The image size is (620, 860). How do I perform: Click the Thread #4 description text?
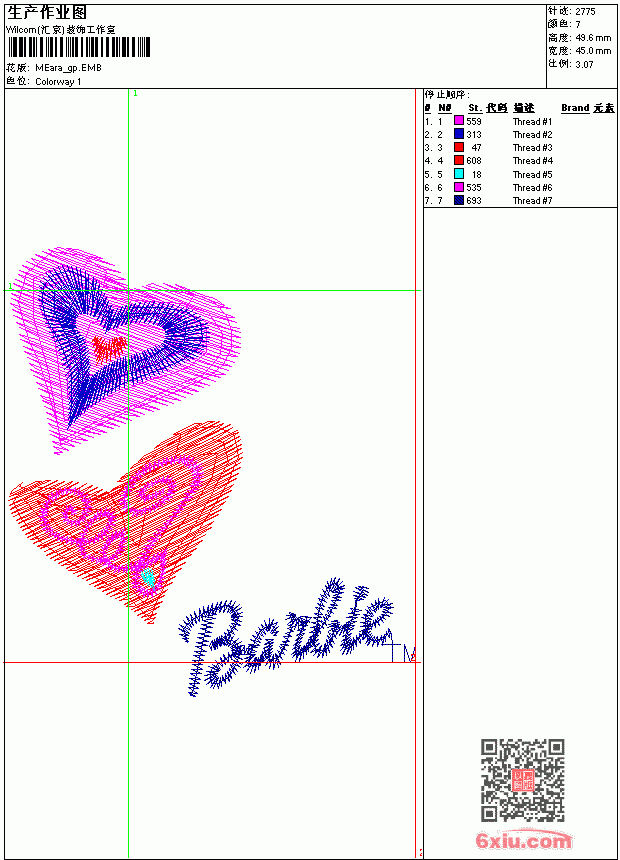tap(532, 161)
